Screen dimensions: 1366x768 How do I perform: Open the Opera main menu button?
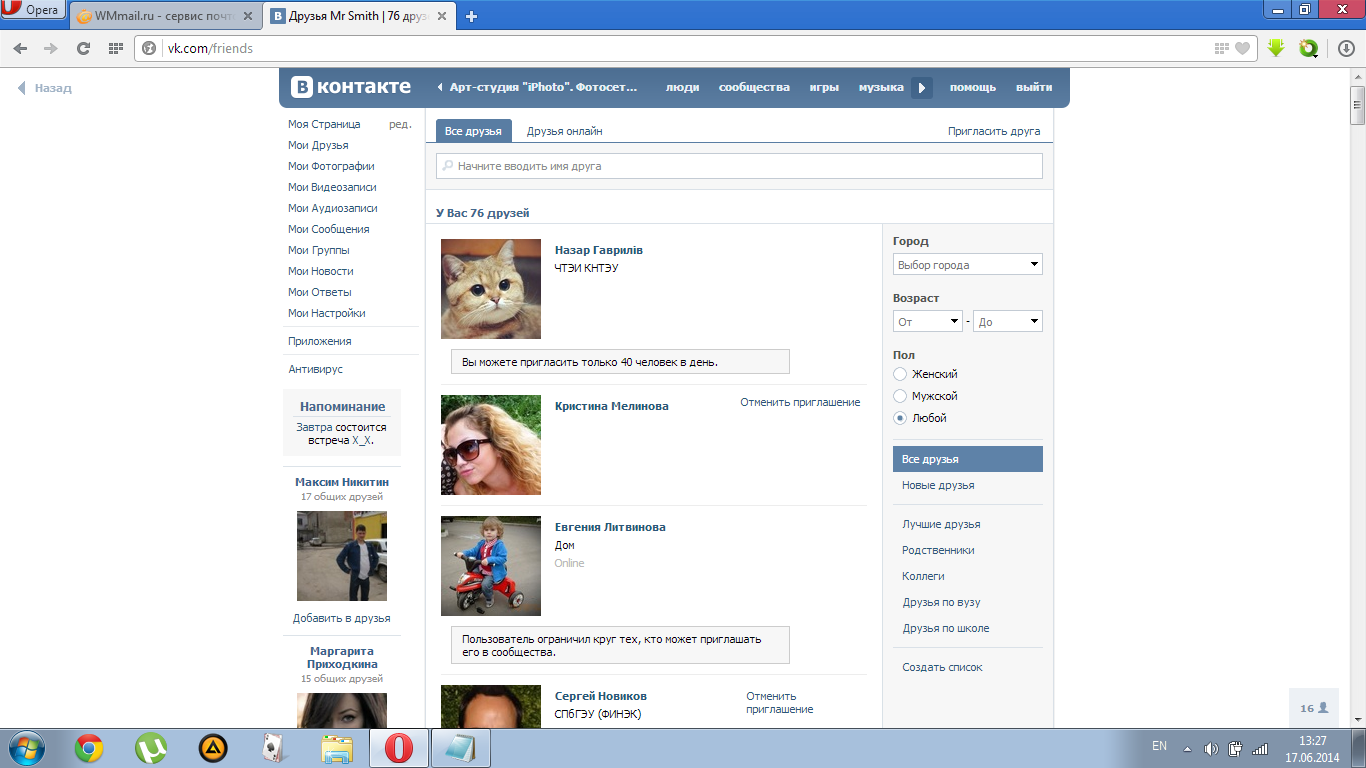(33, 10)
